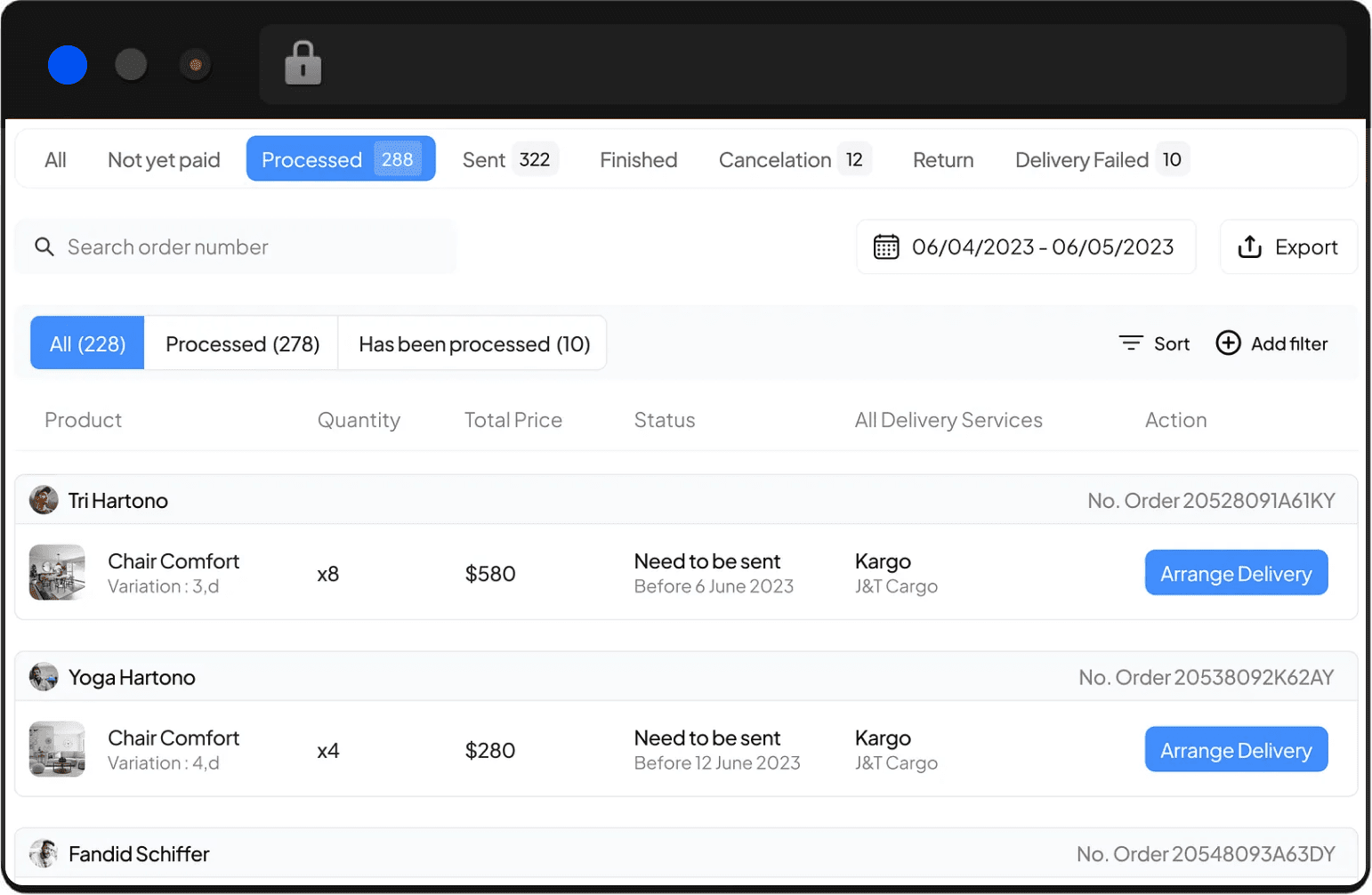Click the magnifying glass search icon

44,246
